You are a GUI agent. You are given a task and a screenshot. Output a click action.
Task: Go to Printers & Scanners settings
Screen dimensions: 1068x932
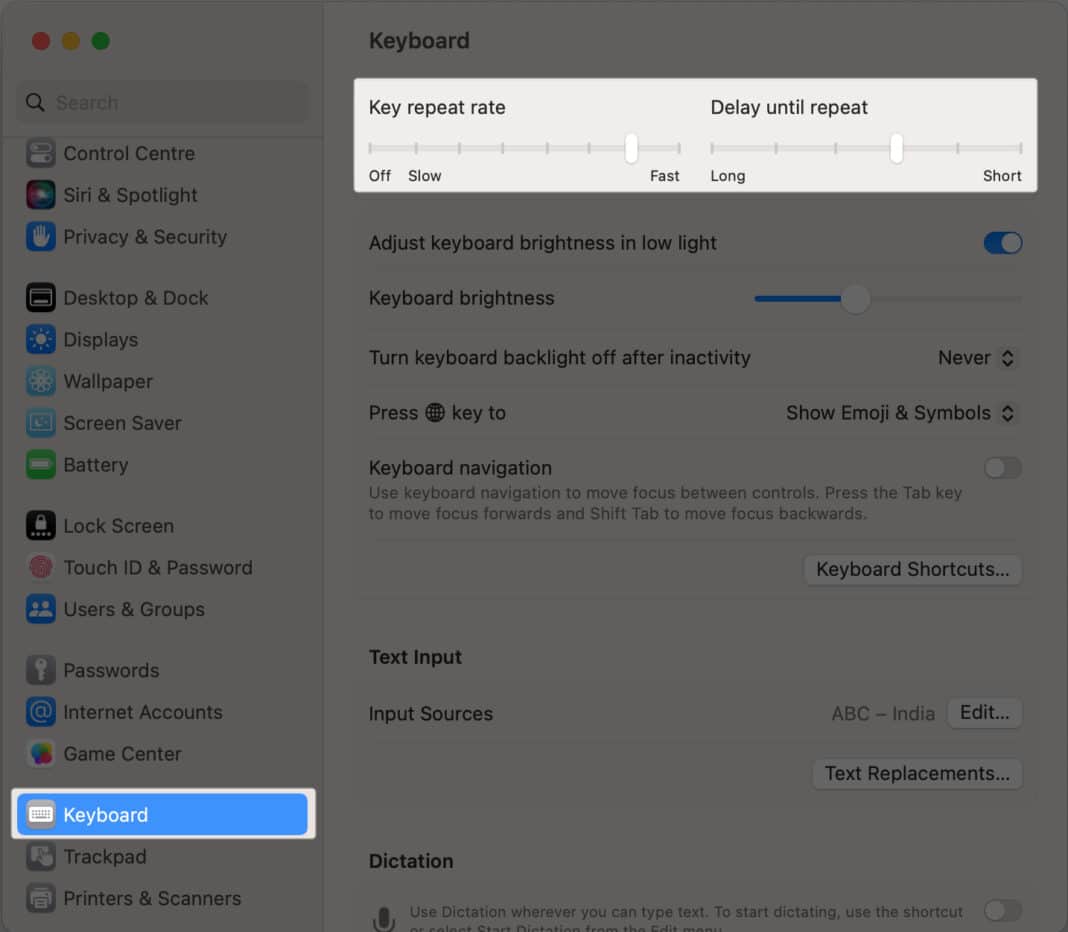(x=152, y=898)
